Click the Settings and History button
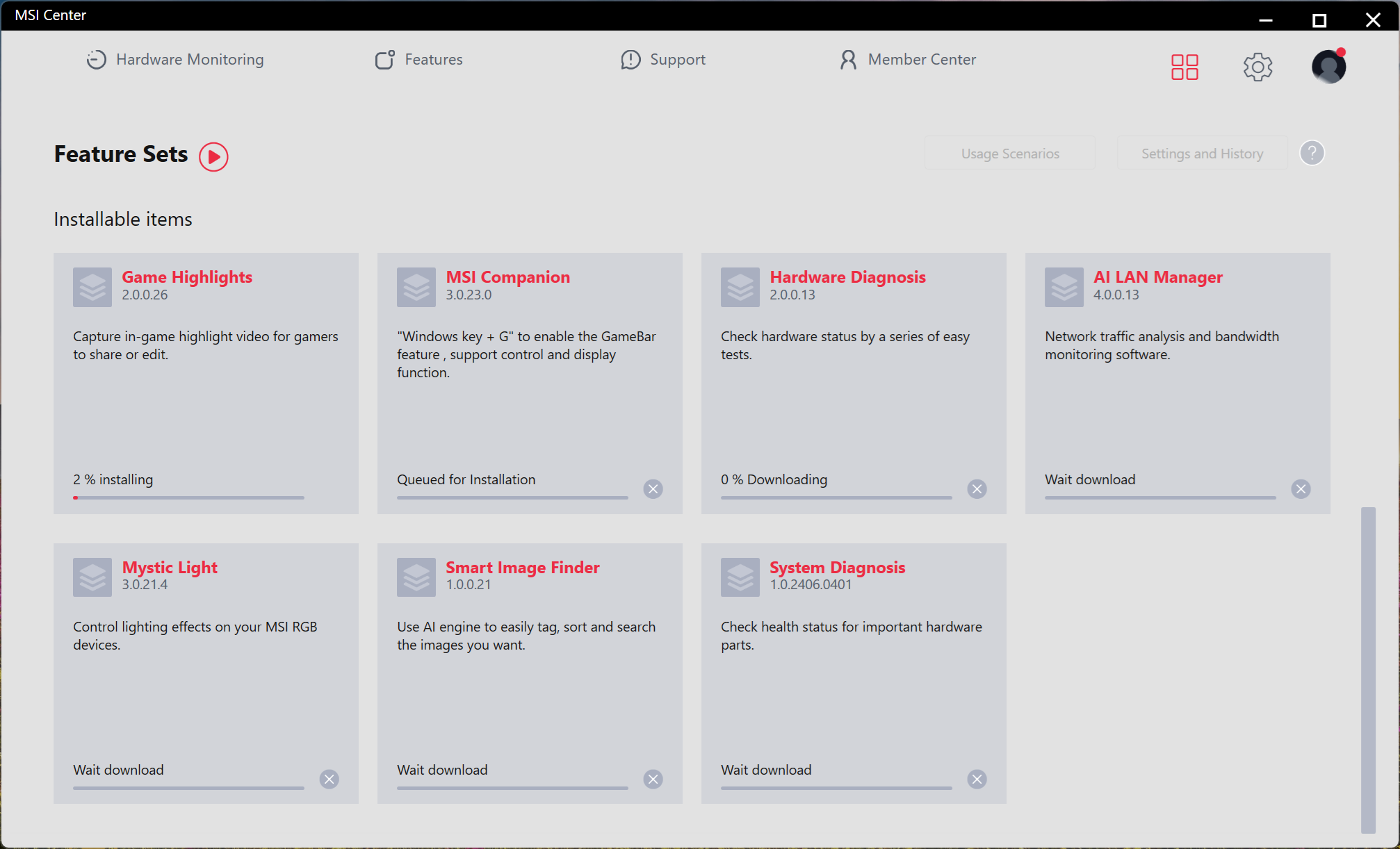 coord(1202,154)
